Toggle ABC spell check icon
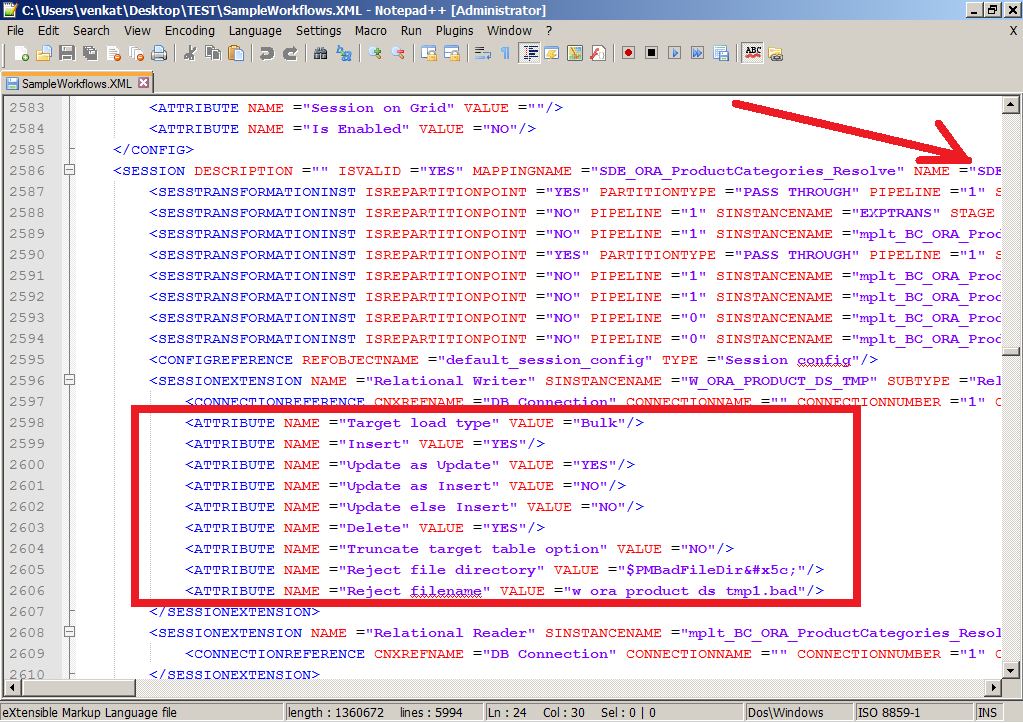The height and width of the screenshot is (723, 1023). point(753,54)
